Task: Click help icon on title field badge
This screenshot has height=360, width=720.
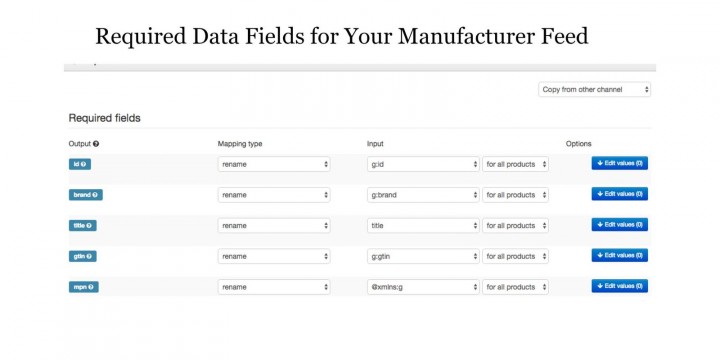Action: [89, 225]
